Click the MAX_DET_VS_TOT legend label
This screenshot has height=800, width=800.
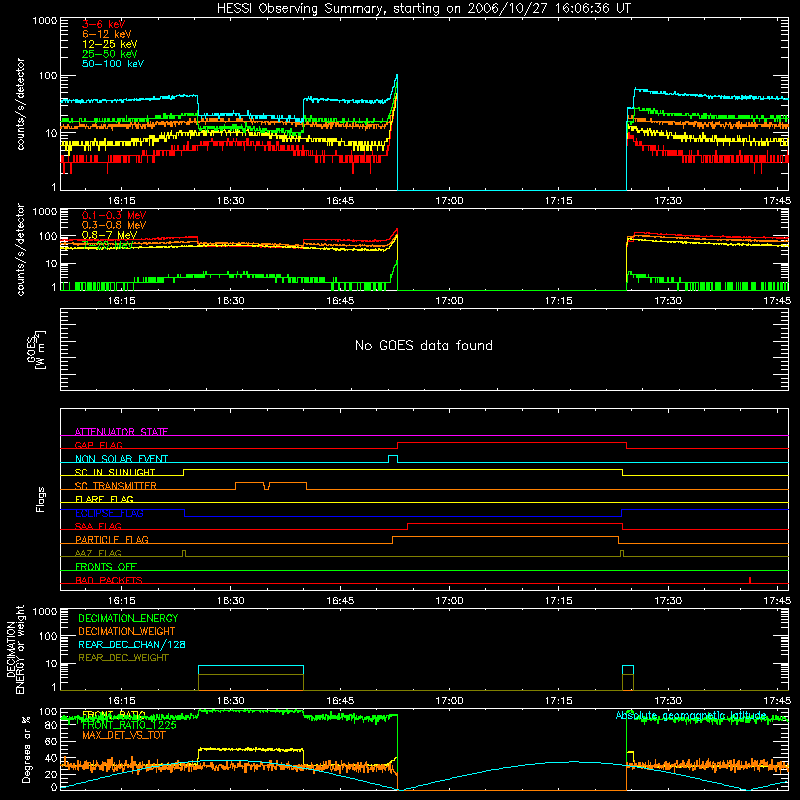[124, 735]
